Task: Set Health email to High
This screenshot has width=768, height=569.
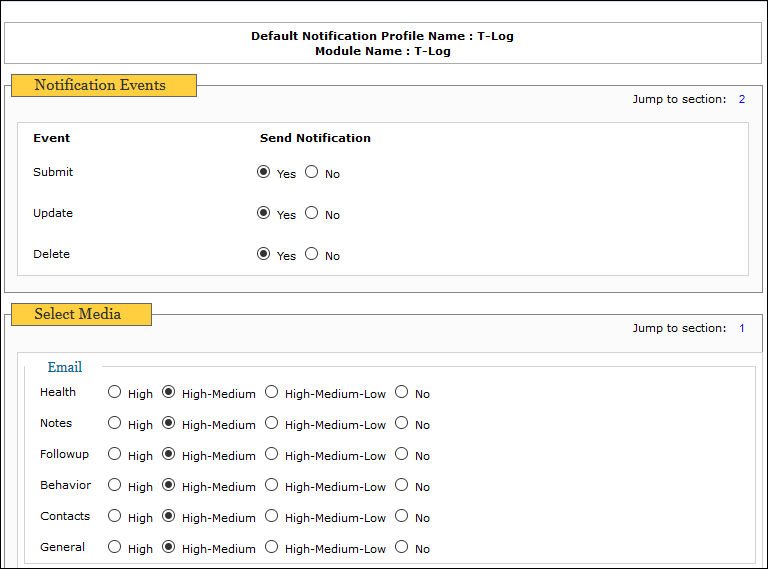Action: [x=115, y=392]
